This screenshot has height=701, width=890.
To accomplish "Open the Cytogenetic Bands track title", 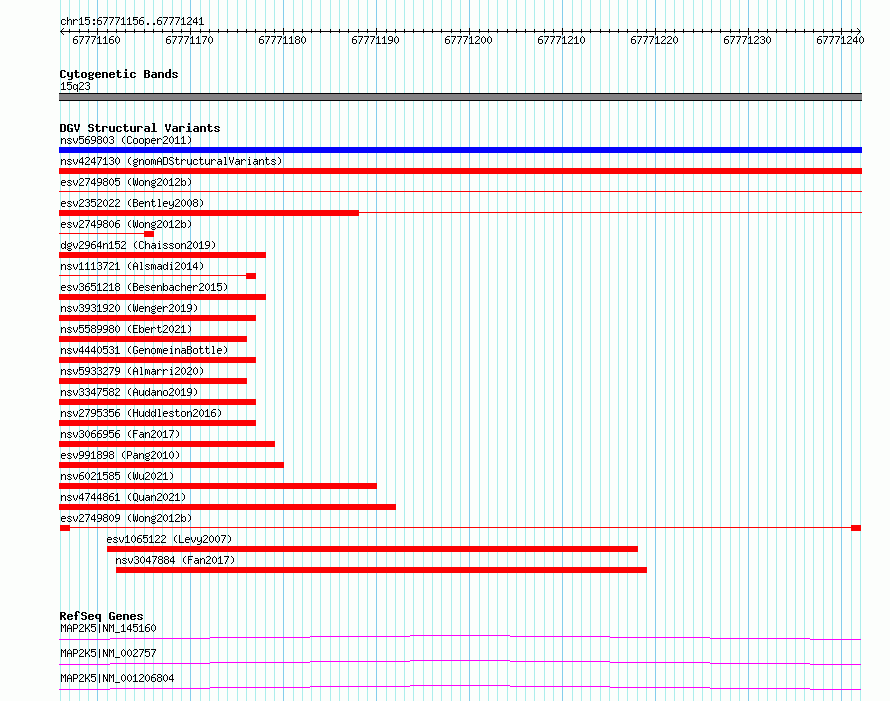I will tap(119, 74).
